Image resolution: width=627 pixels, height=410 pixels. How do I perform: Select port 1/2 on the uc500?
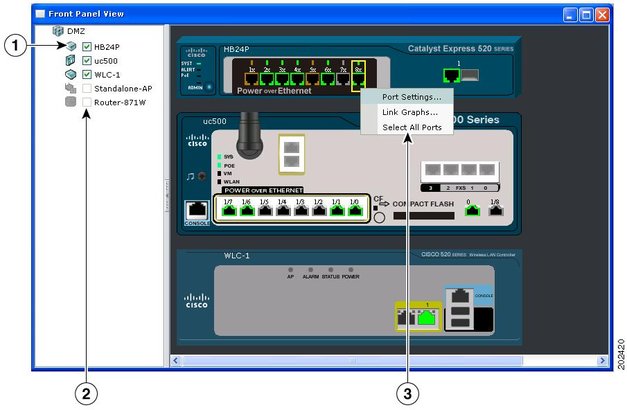(x=319, y=210)
